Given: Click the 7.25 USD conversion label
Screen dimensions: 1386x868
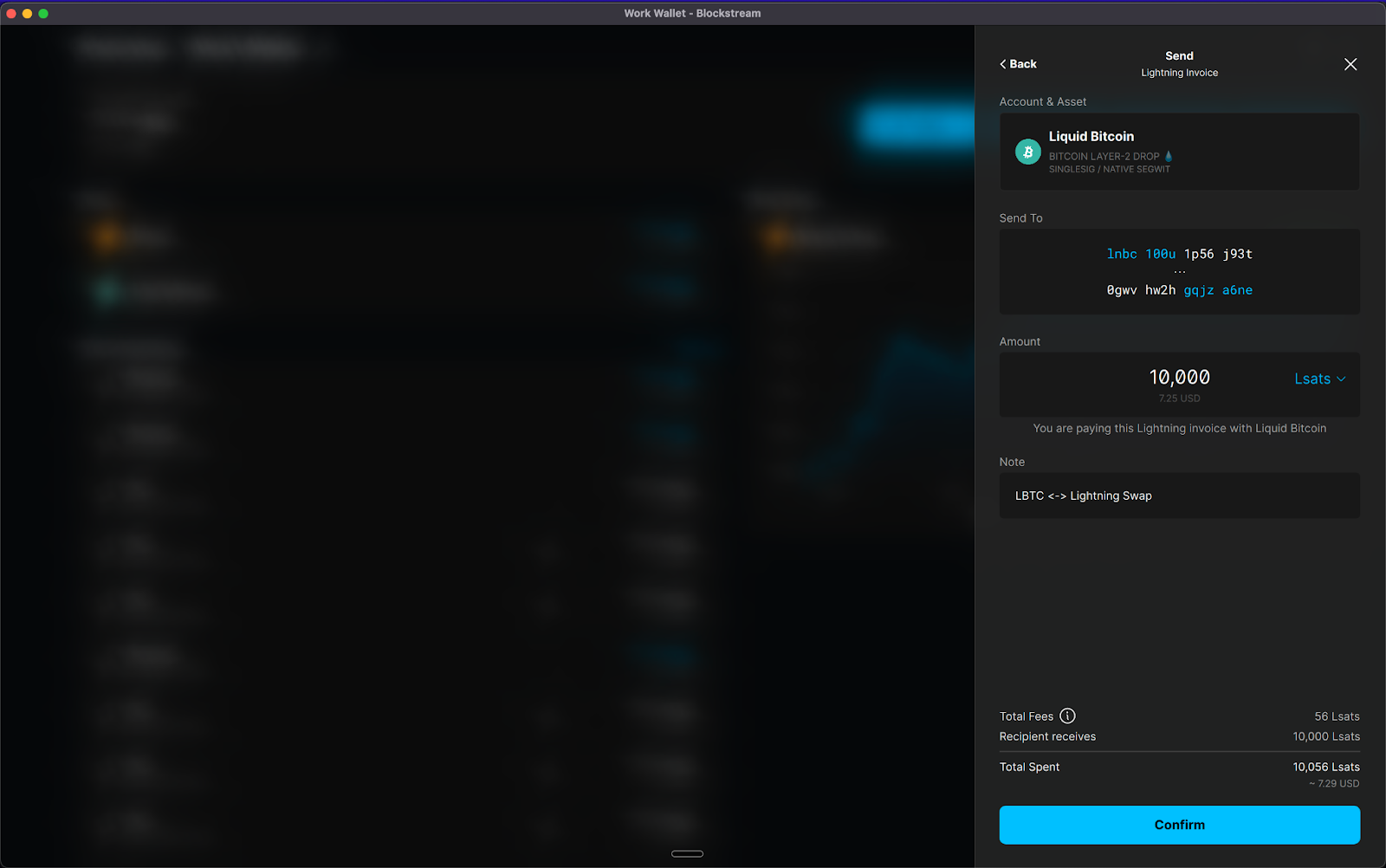Looking at the screenshot, I should [x=1179, y=398].
